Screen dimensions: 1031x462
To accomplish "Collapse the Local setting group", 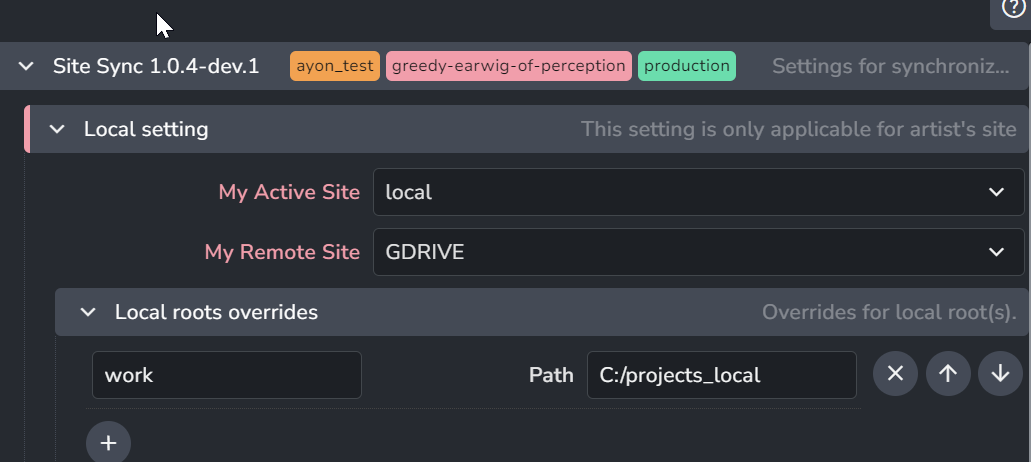I will point(57,129).
